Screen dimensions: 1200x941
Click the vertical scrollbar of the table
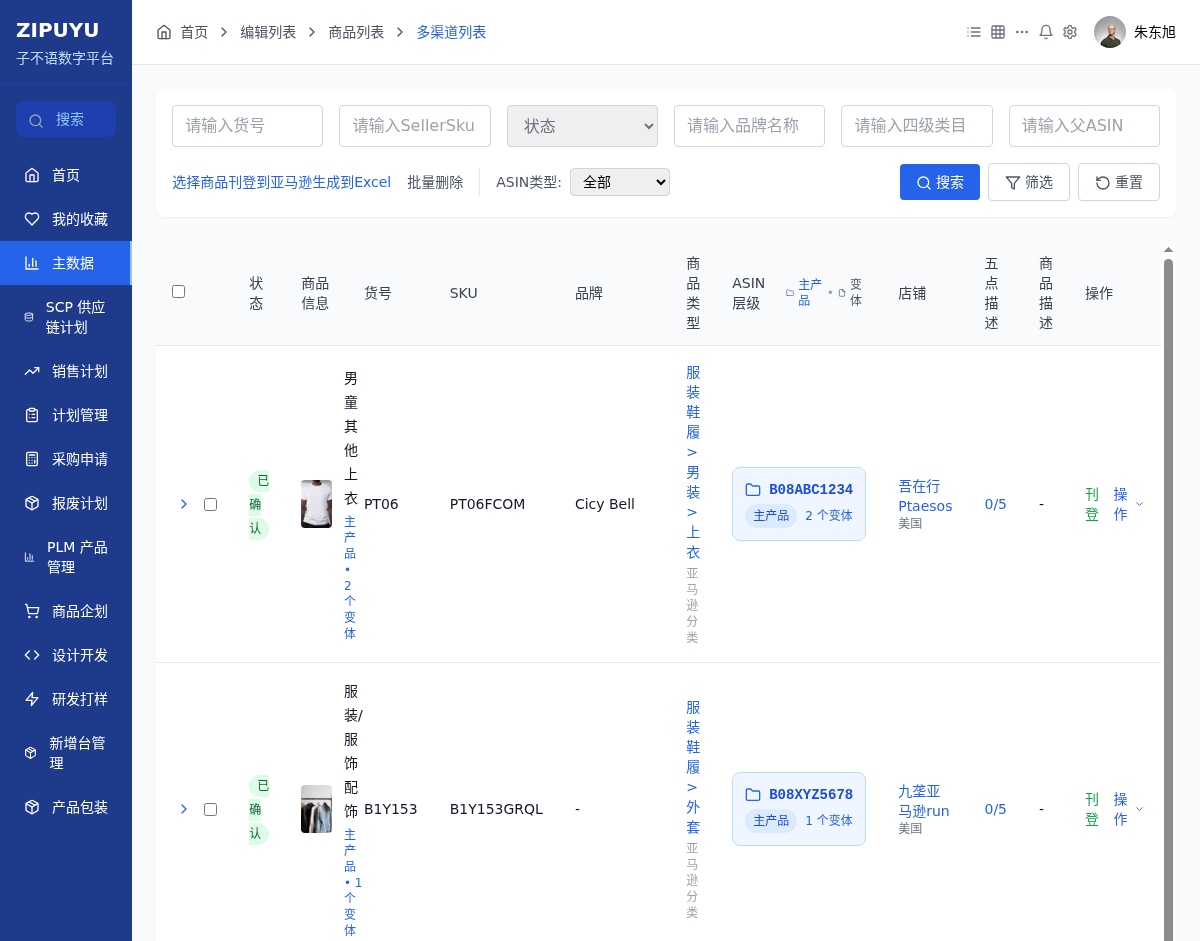1167,600
